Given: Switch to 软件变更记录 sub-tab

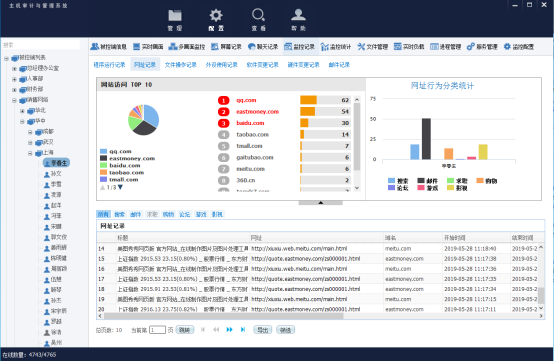Looking at the screenshot, I should 263,65.
